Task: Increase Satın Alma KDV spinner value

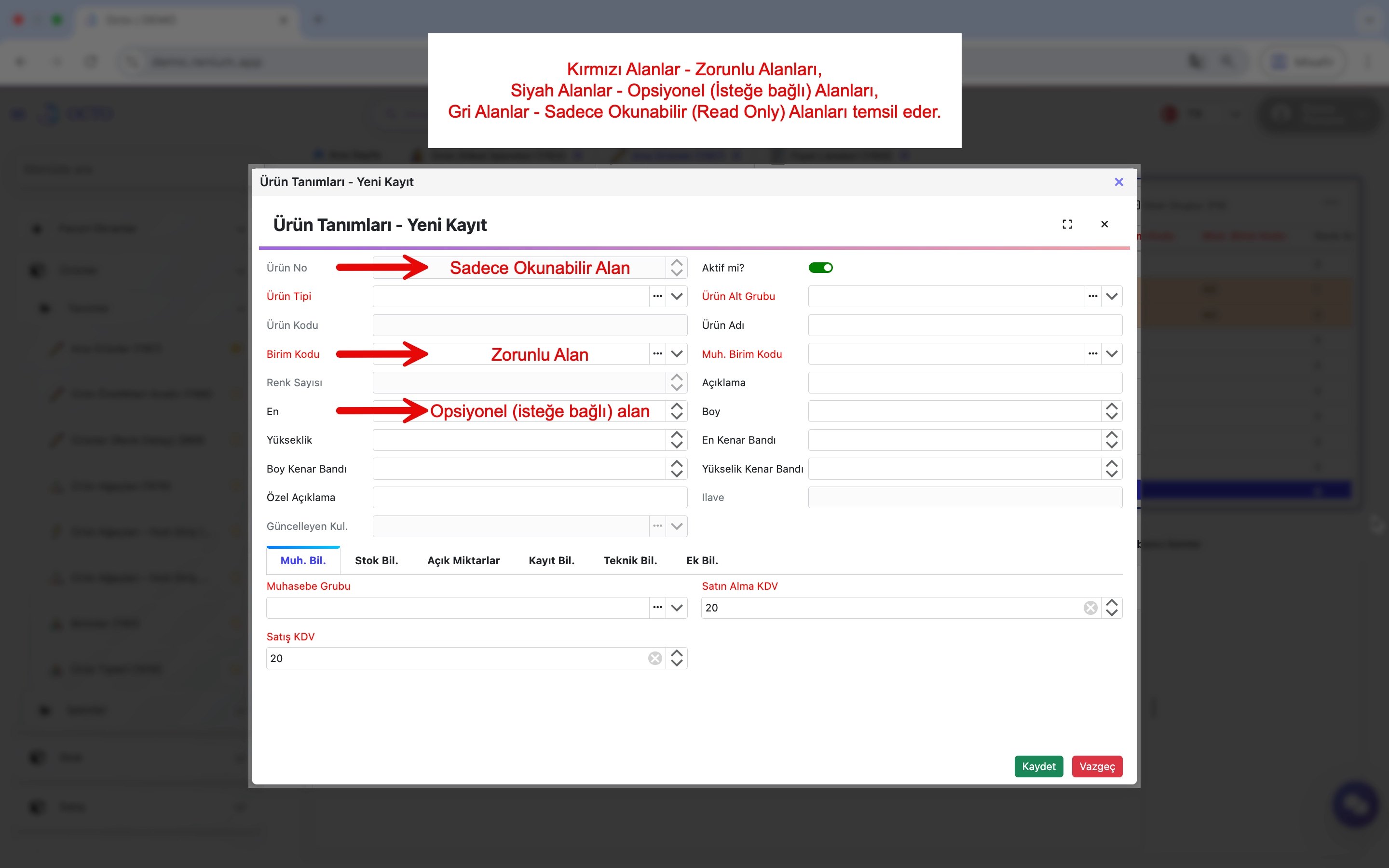Action: (x=1112, y=603)
